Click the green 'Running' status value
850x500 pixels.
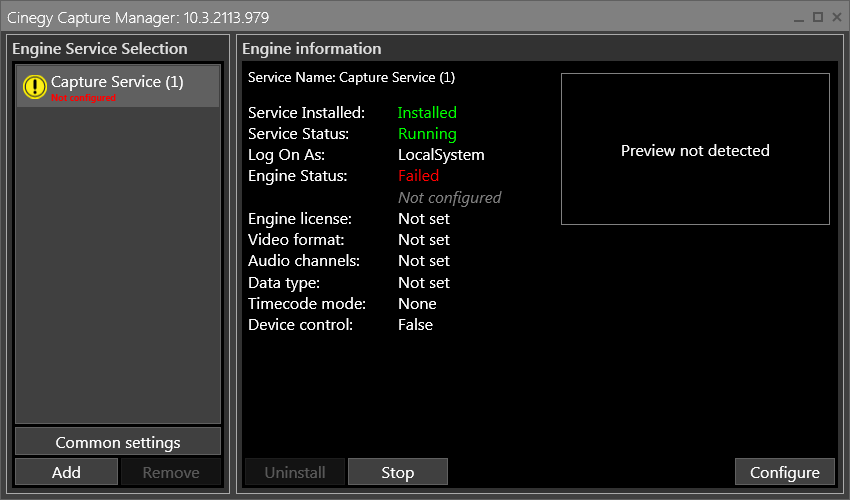[x=427, y=134]
